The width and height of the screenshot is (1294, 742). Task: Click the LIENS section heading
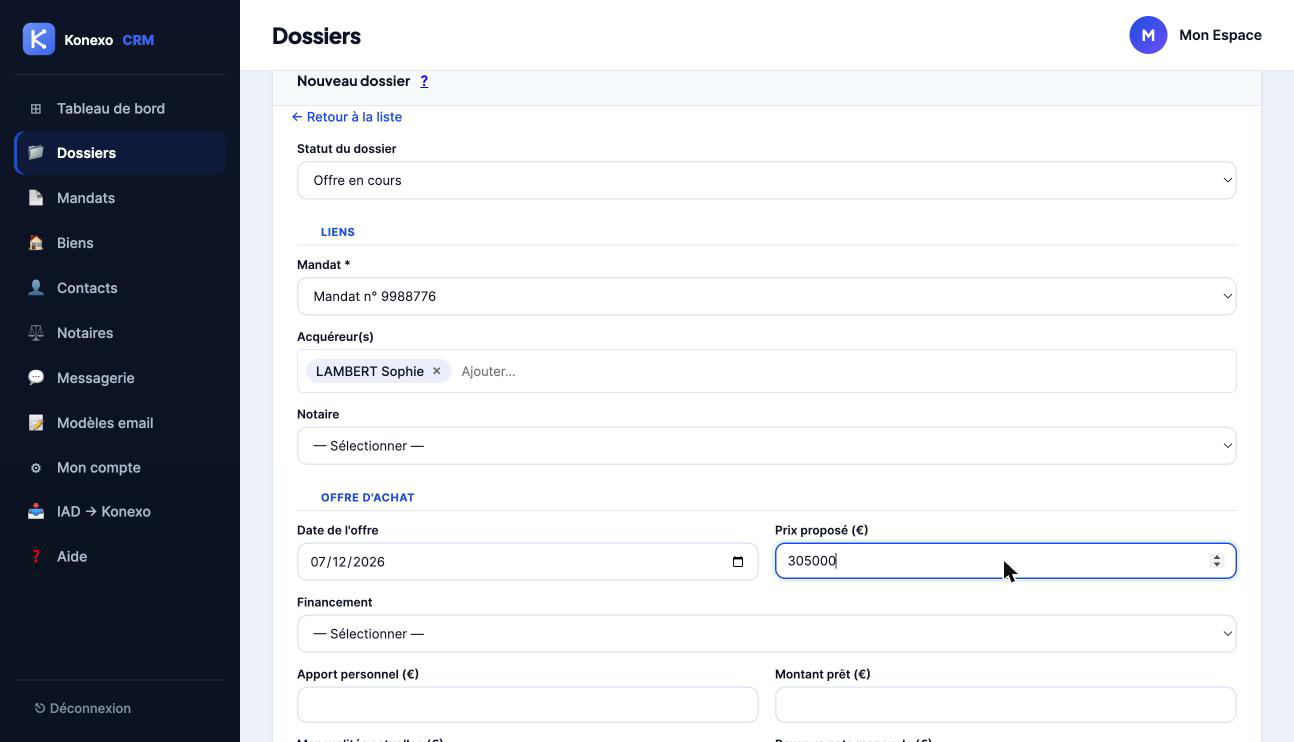pyautogui.click(x=338, y=232)
